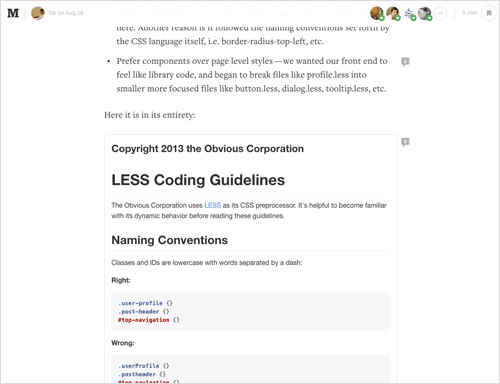Open the Medium logo home link
This screenshot has height=384, width=500.
pos(13,13)
